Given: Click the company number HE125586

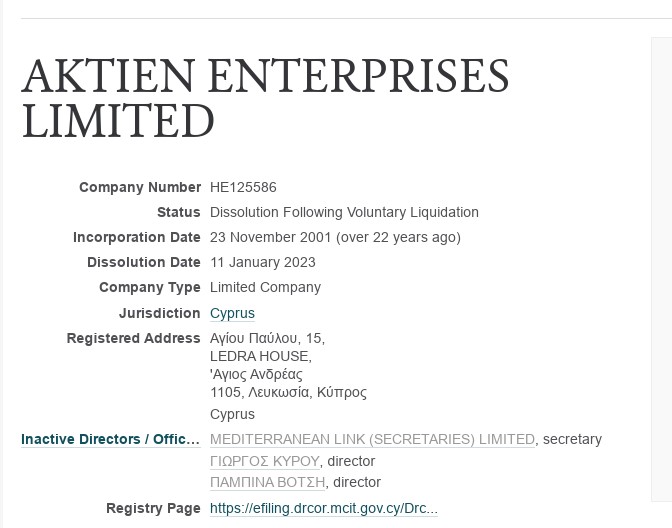Looking at the screenshot, I should (243, 187).
